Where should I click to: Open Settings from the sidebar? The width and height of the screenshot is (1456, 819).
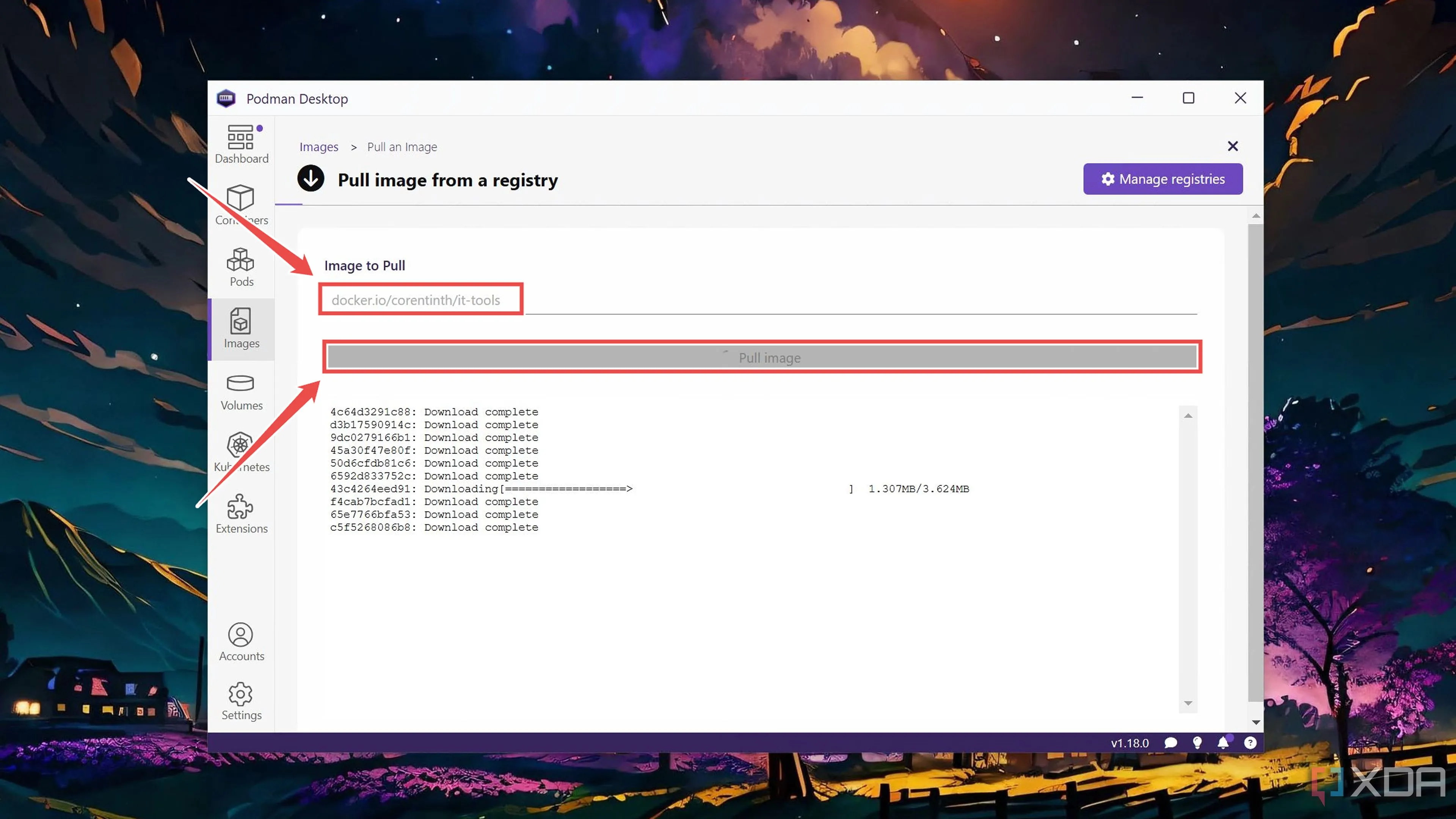tap(242, 701)
